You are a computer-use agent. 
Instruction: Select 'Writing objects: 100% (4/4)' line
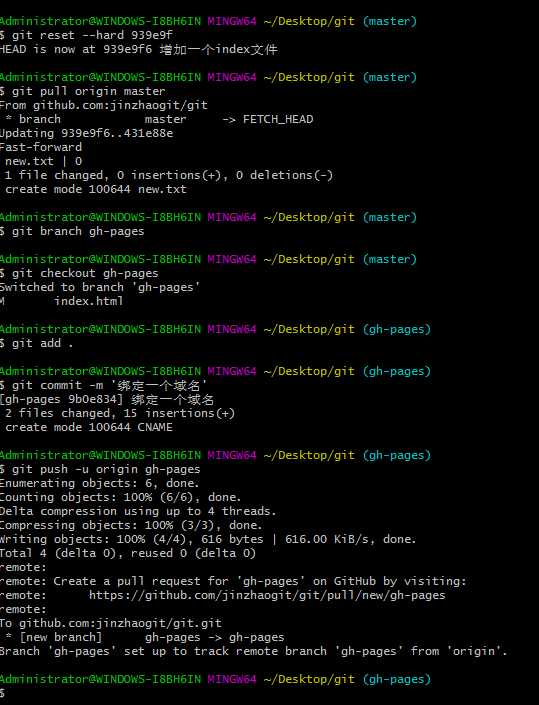[208, 539]
